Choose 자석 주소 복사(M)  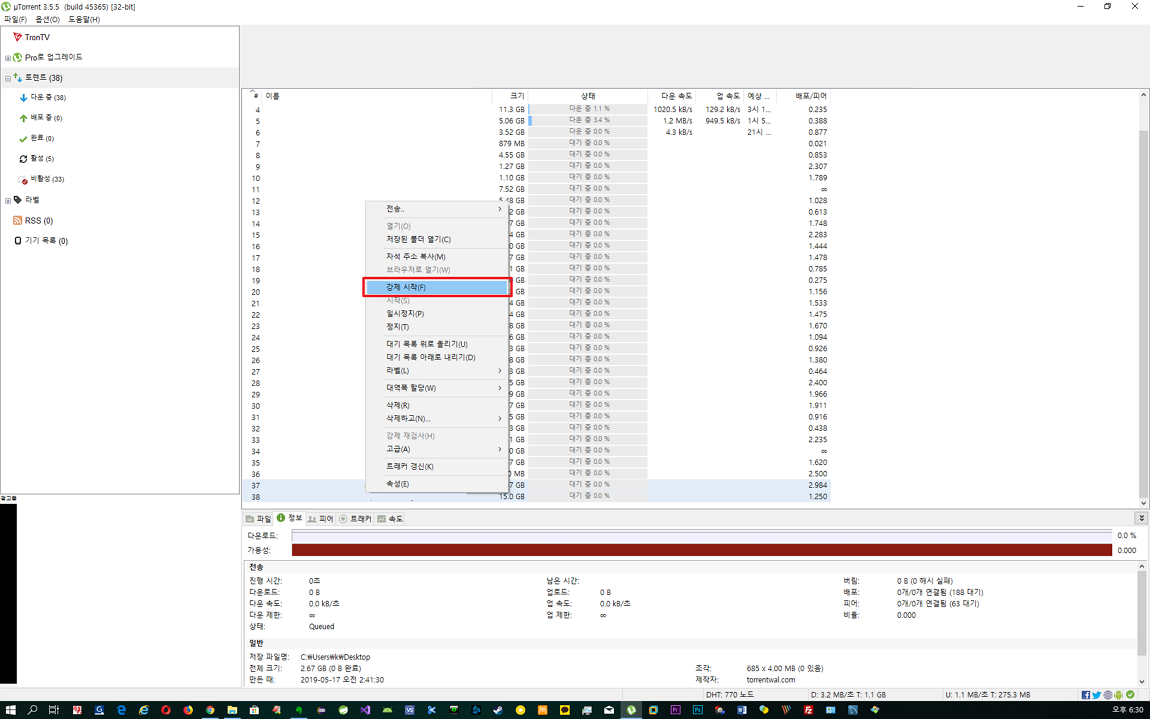[436, 257]
